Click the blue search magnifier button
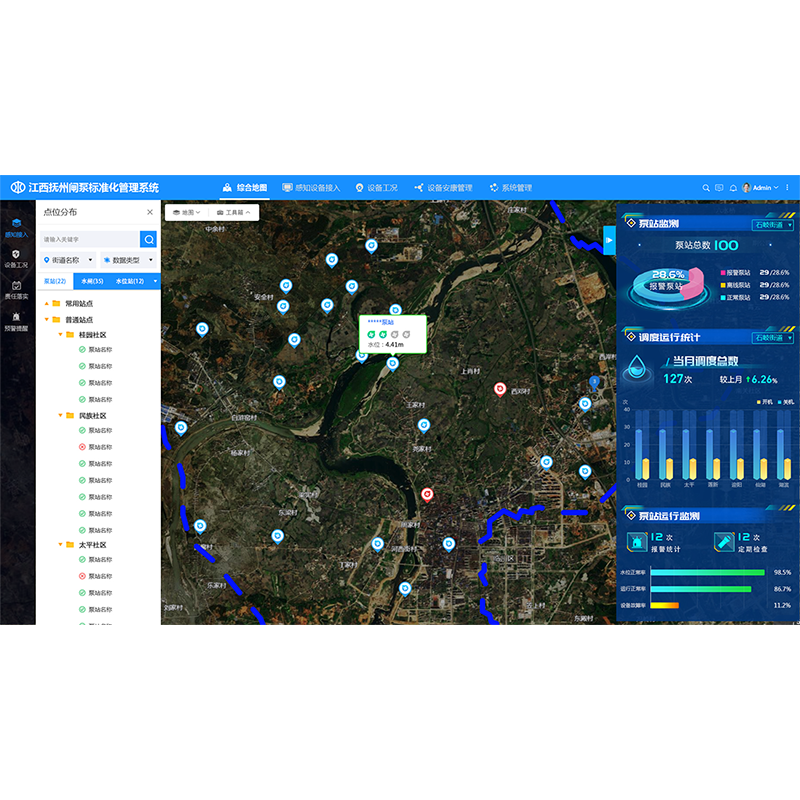Screen dimensions: 800x800 coord(148,239)
